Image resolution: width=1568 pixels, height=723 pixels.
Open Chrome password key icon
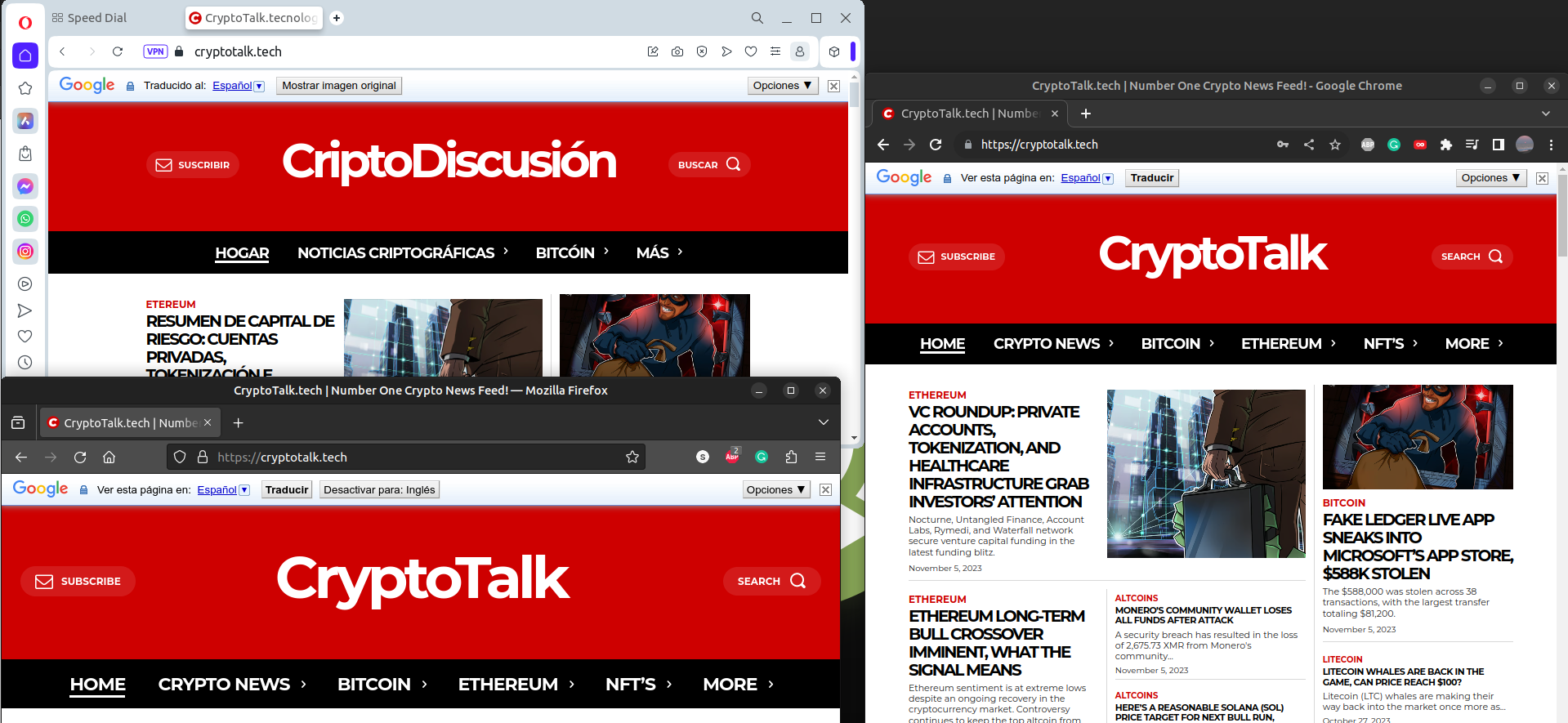point(1283,145)
